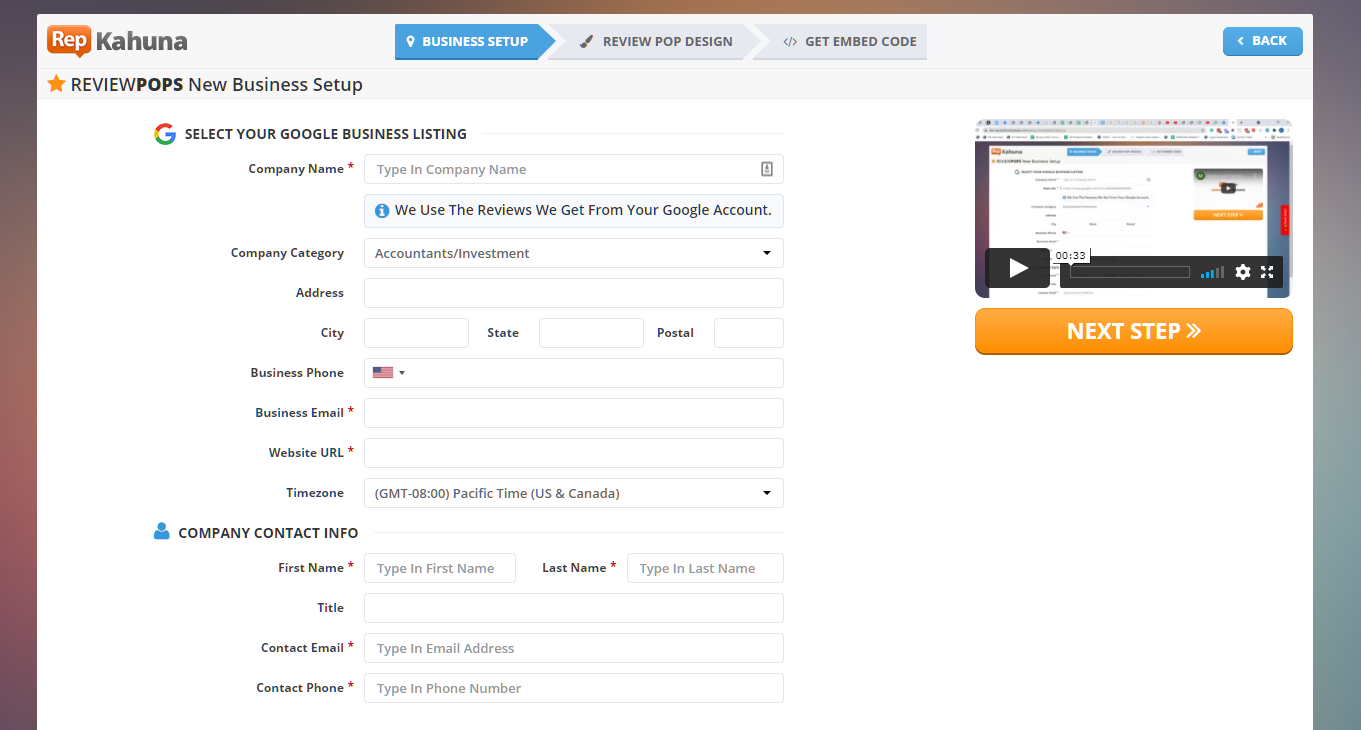Go to the Get Embed Code step
Viewport: 1361px width, 730px height.
848,42
